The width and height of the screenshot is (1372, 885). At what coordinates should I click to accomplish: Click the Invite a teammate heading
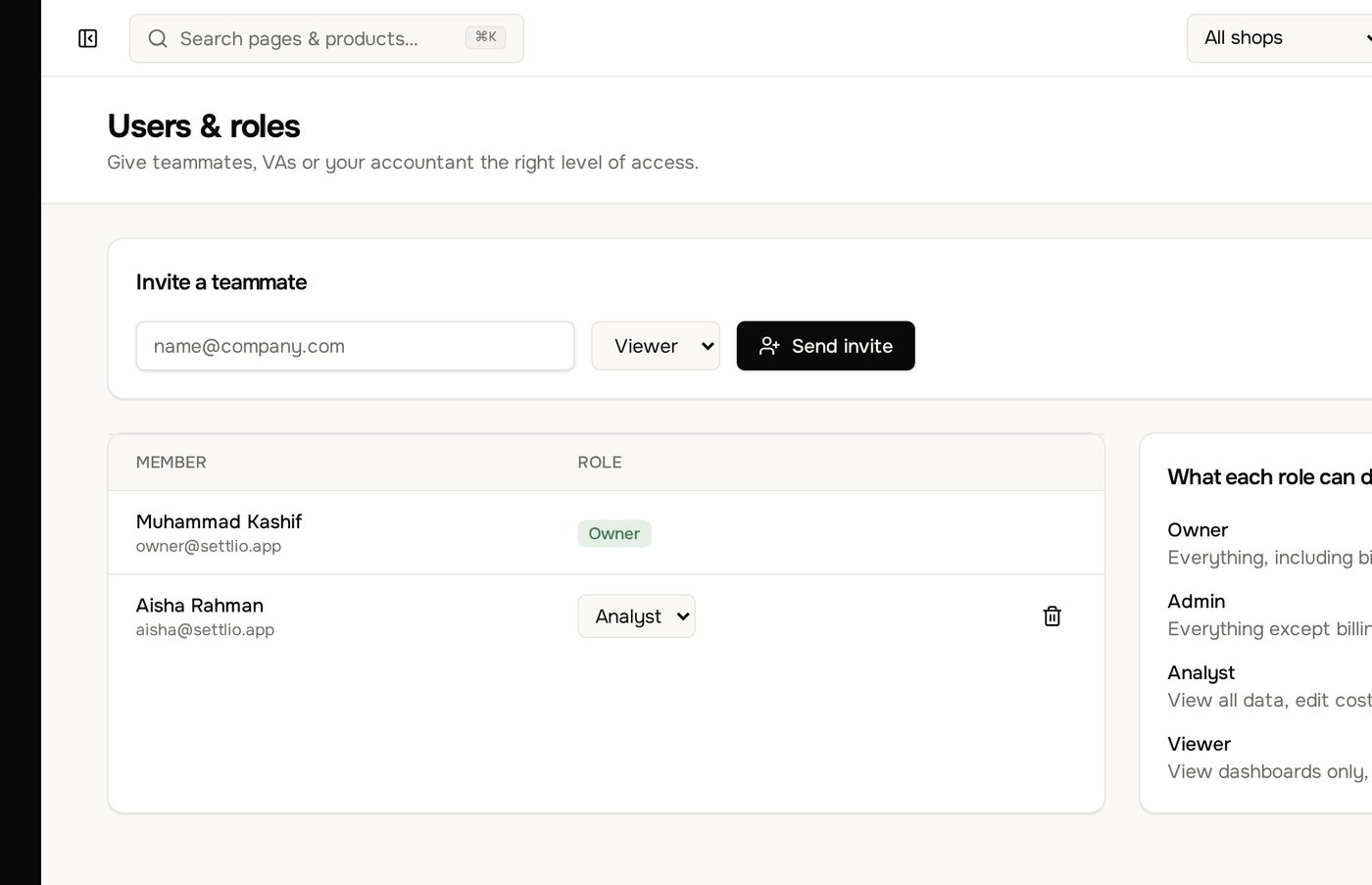pyautogui.click(x=221, y=282)
